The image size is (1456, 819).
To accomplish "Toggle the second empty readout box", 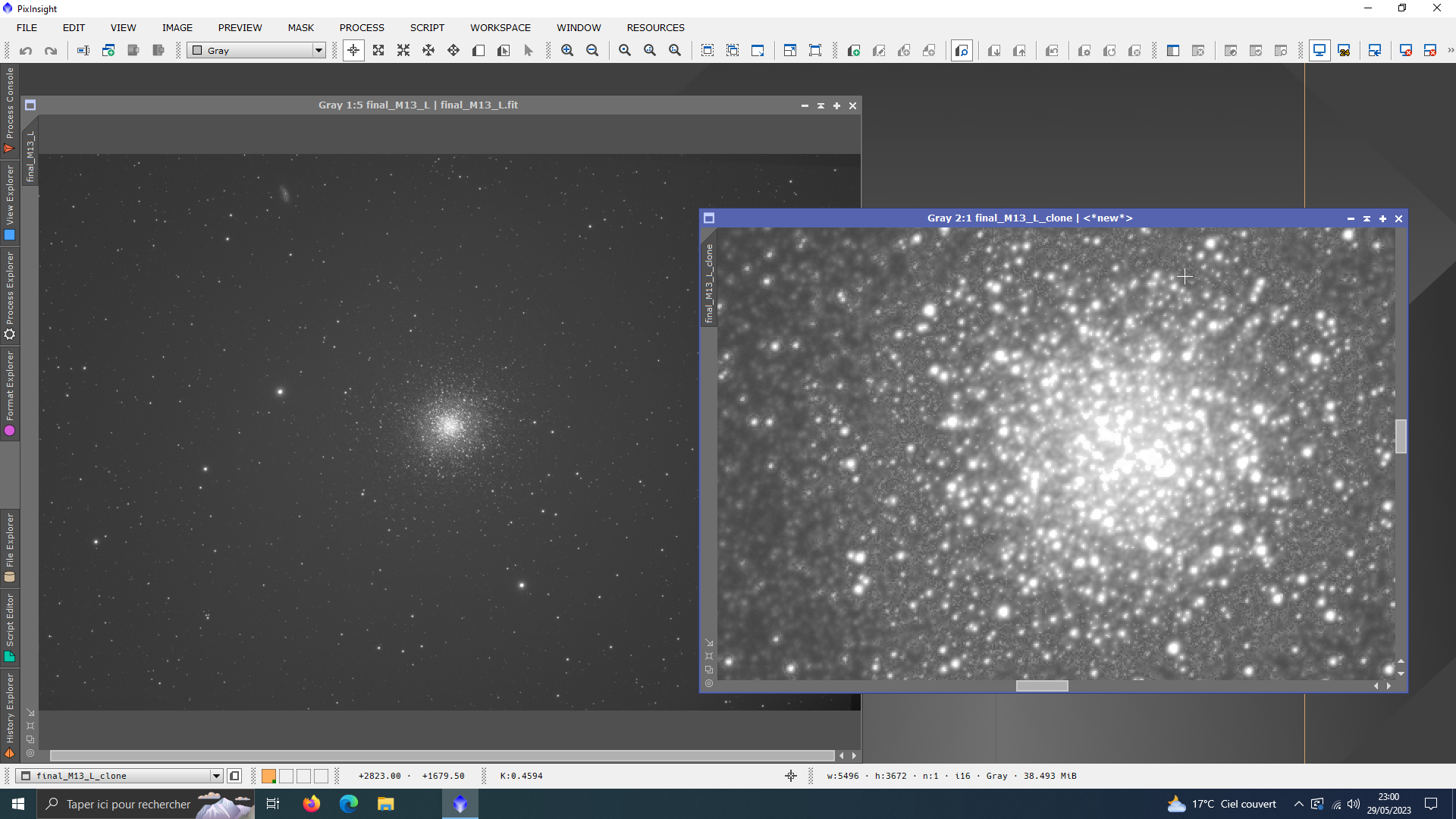I will (x=304, y=776).
